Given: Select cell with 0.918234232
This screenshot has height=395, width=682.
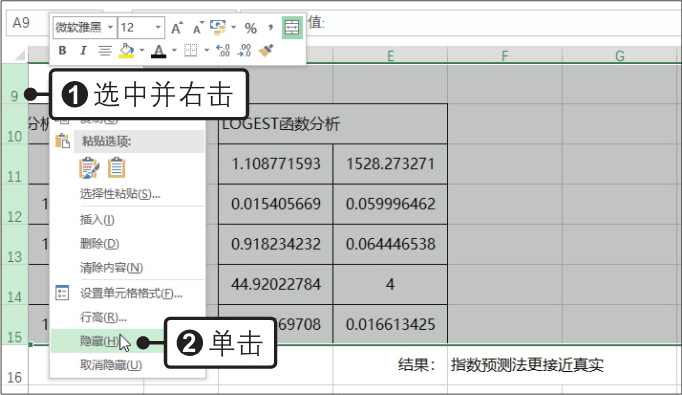Looking at the screenshot, I should pos(276,244).
